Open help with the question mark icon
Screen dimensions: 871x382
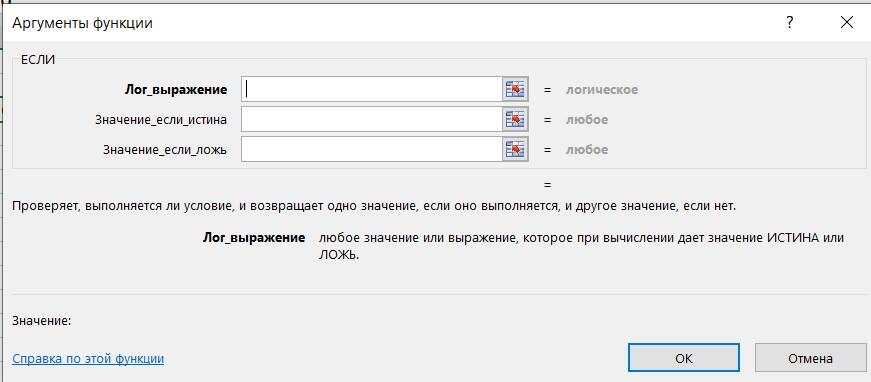click(x=789, y=23)
